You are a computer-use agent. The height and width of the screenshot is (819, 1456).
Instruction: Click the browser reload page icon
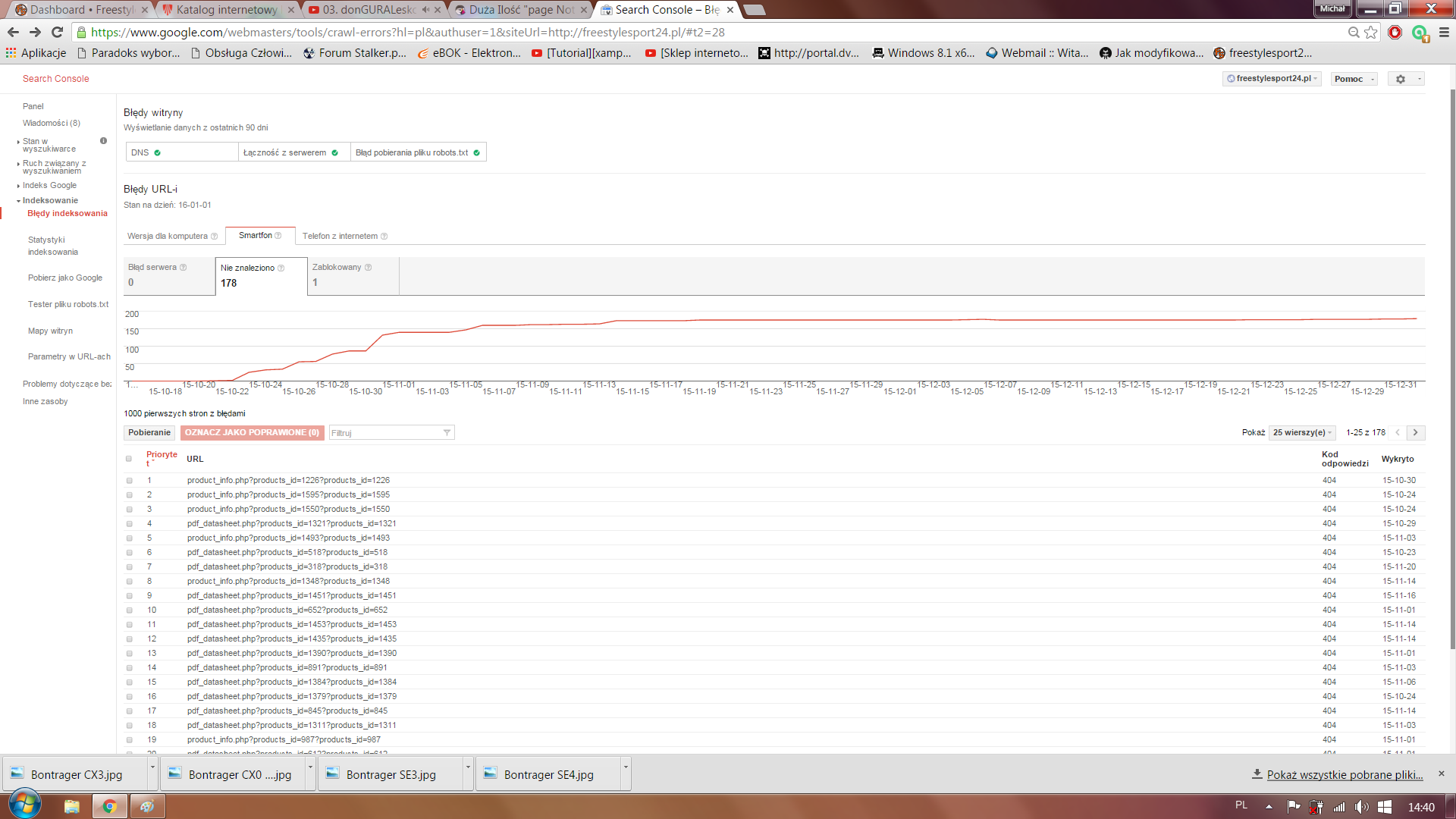coord(57,32)
